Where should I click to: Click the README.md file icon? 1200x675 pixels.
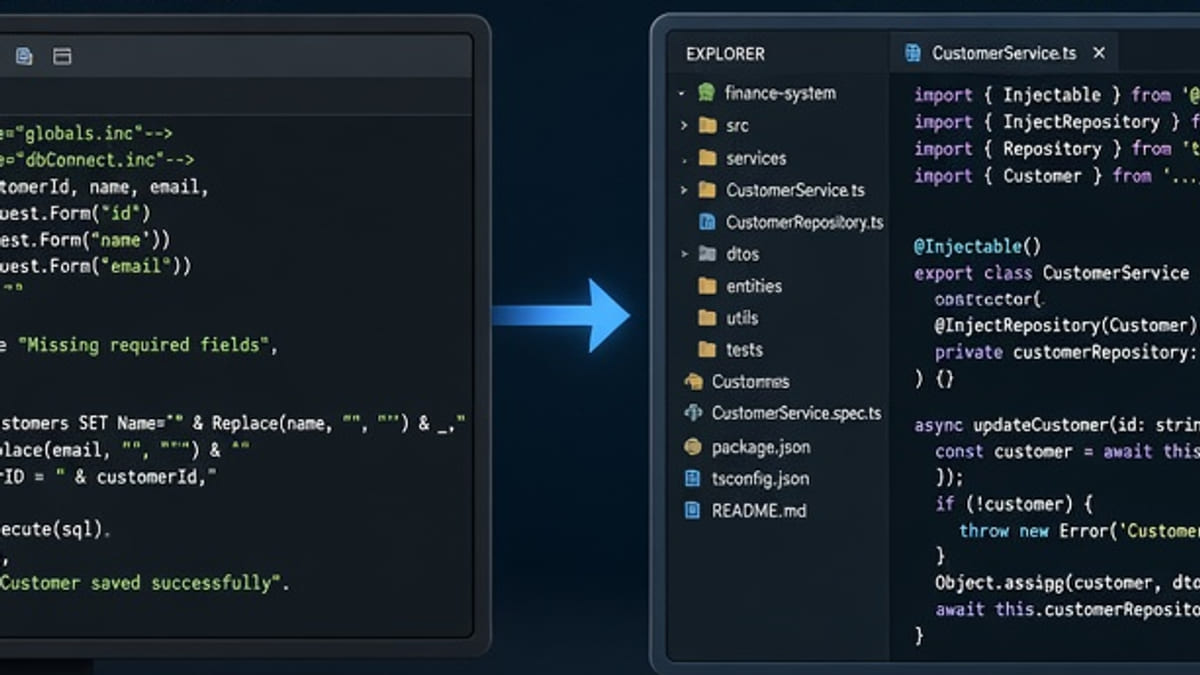click(693, 511)
